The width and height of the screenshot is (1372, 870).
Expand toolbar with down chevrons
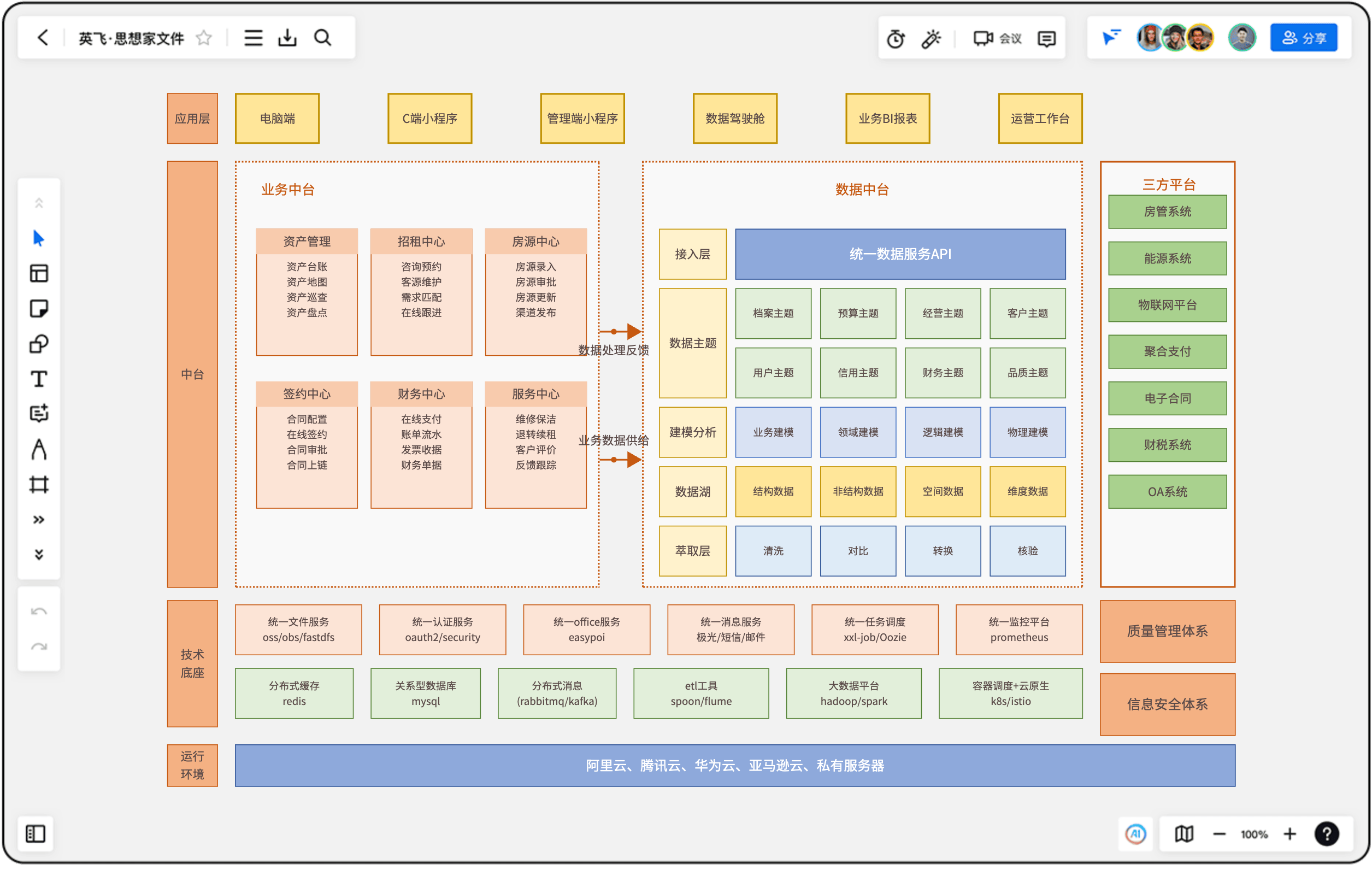click(39, 554)
